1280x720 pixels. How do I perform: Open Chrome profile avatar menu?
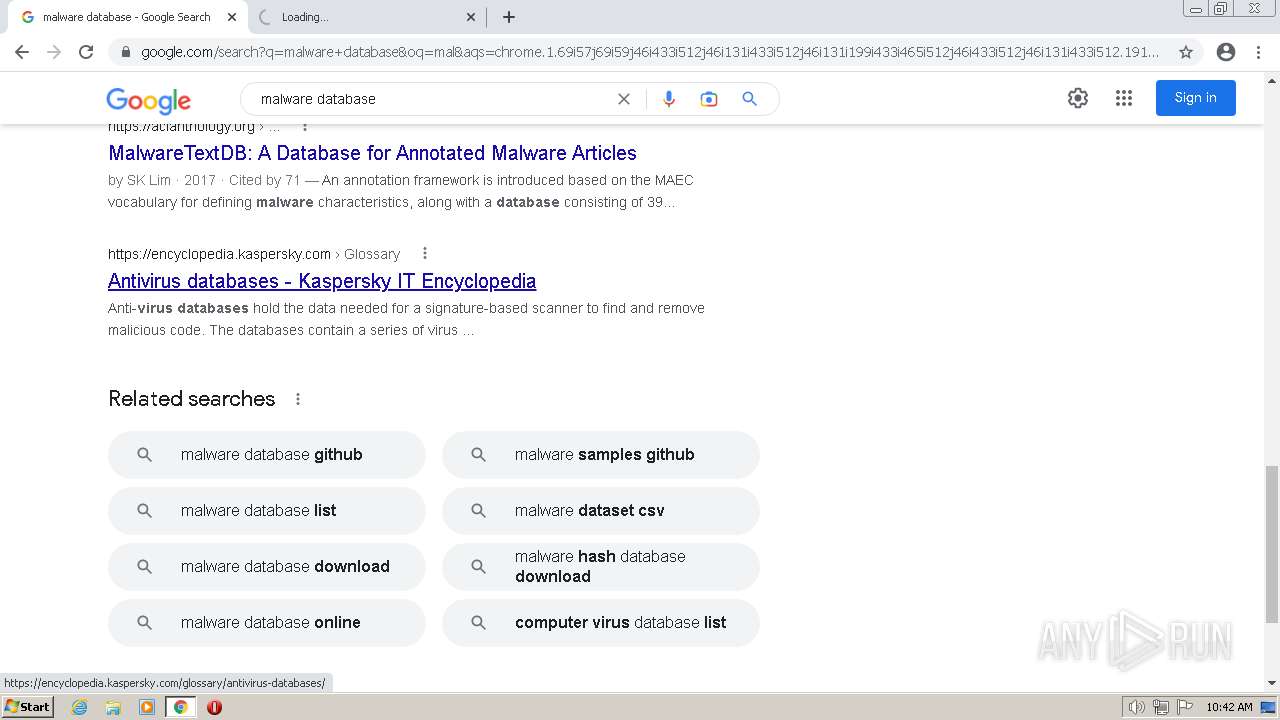[1226, 52]
